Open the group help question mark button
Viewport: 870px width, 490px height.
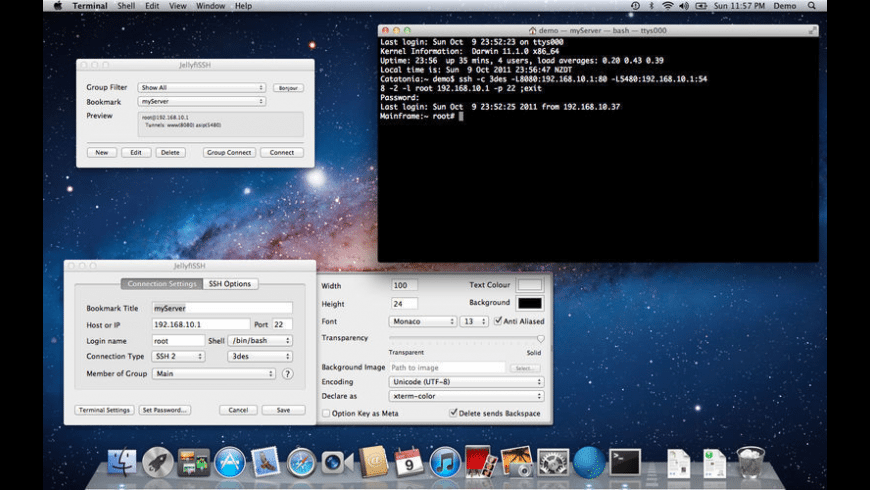click(x=287, y=373)
